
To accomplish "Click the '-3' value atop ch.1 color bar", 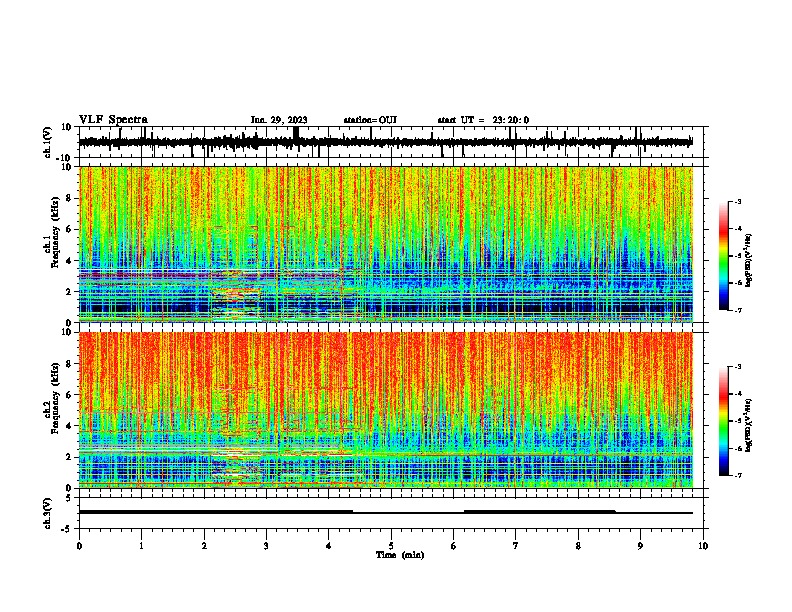I will point(738,201).
